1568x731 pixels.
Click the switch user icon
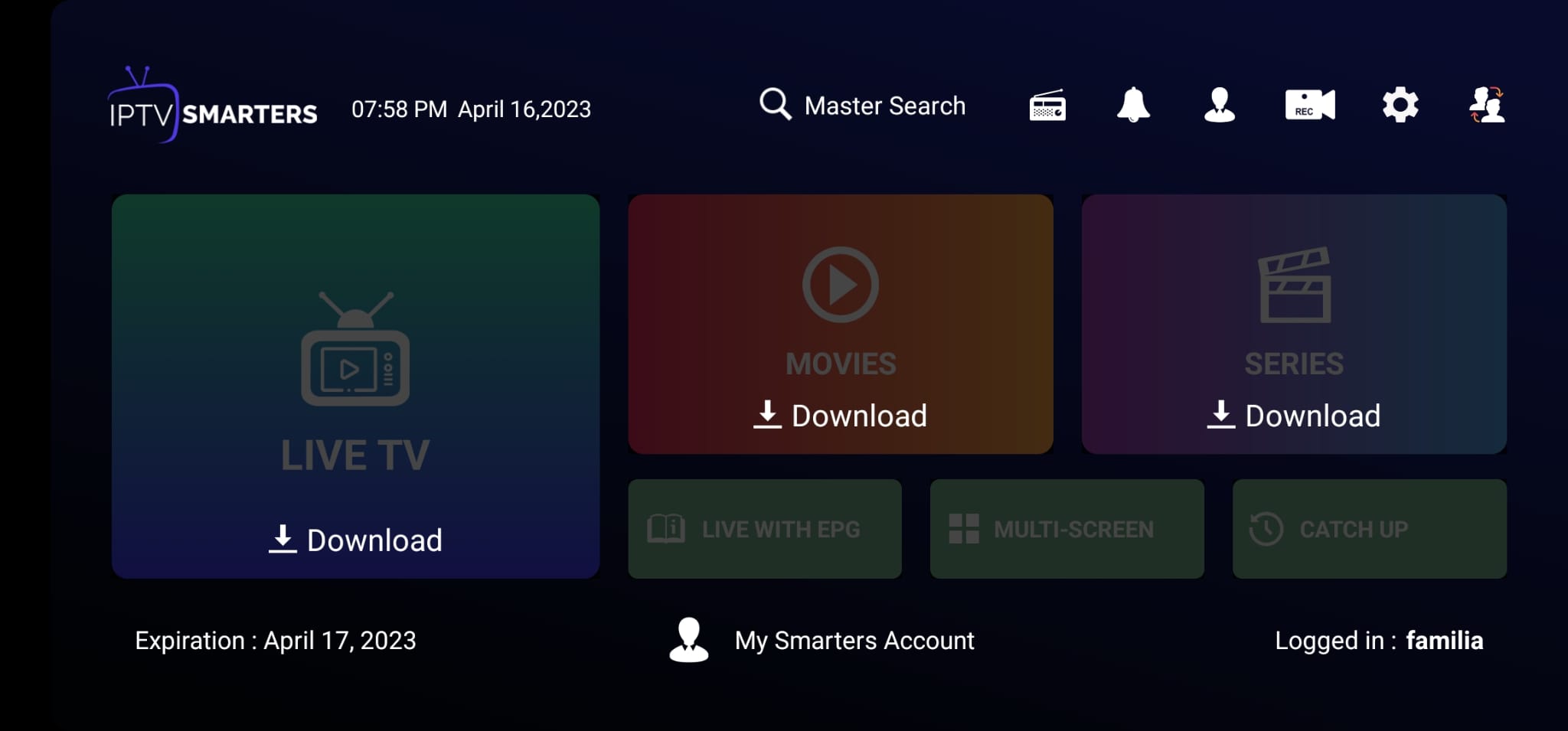pyautogui.click(x=1487, y=105)
